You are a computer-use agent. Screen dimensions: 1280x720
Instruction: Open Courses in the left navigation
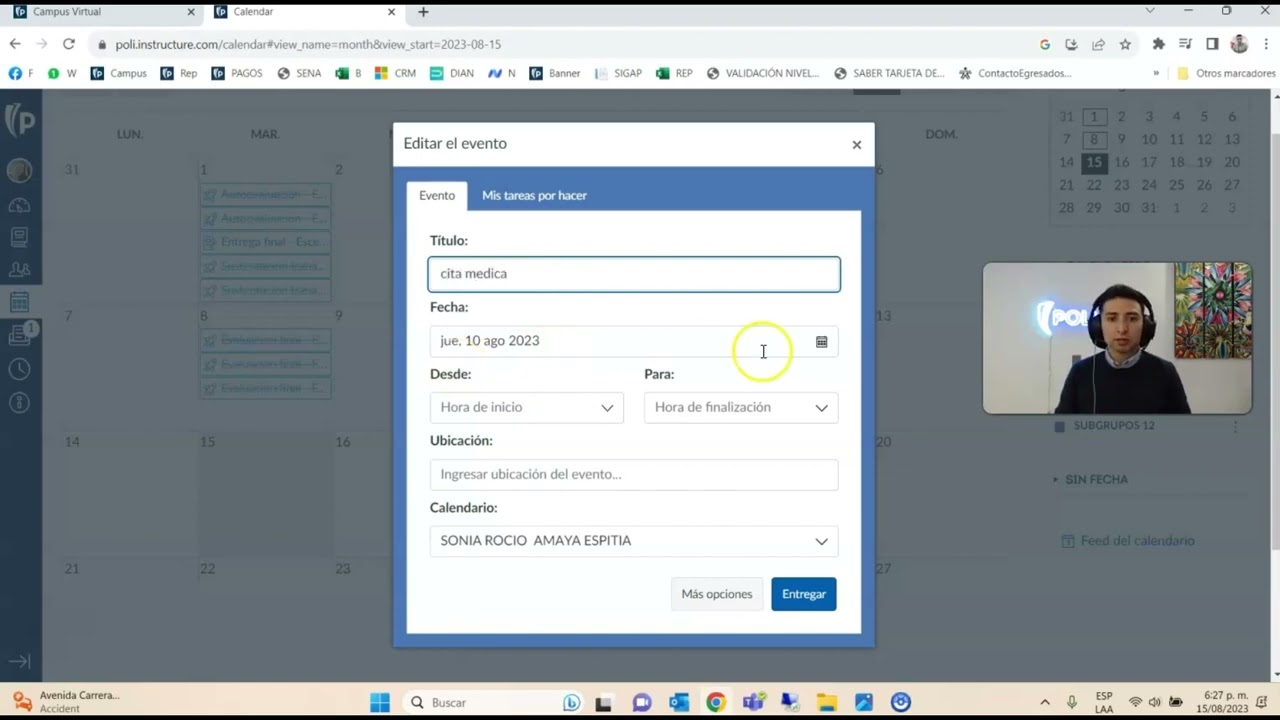click(20, 237)
